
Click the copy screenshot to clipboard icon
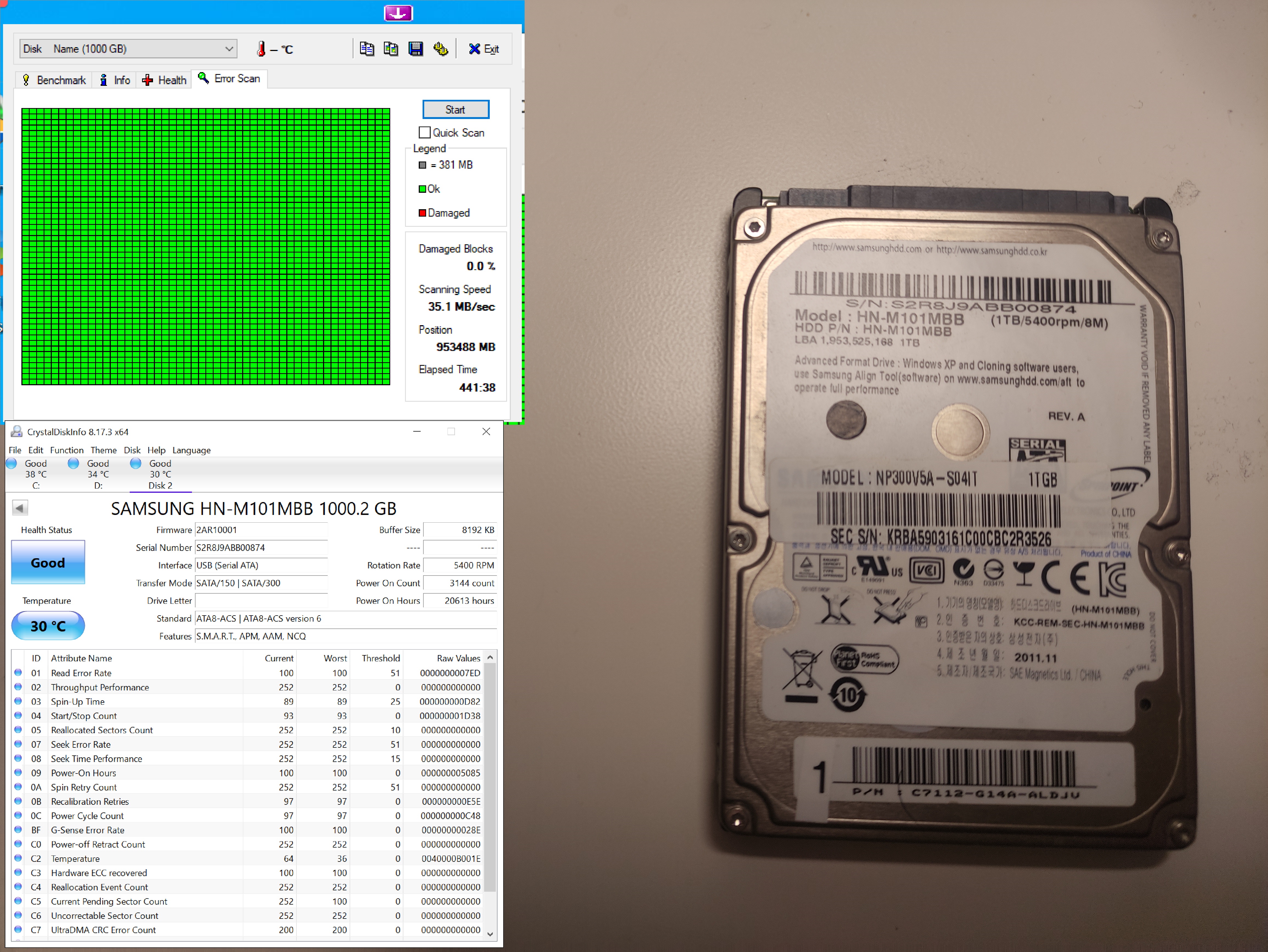(x=391, y=49)
